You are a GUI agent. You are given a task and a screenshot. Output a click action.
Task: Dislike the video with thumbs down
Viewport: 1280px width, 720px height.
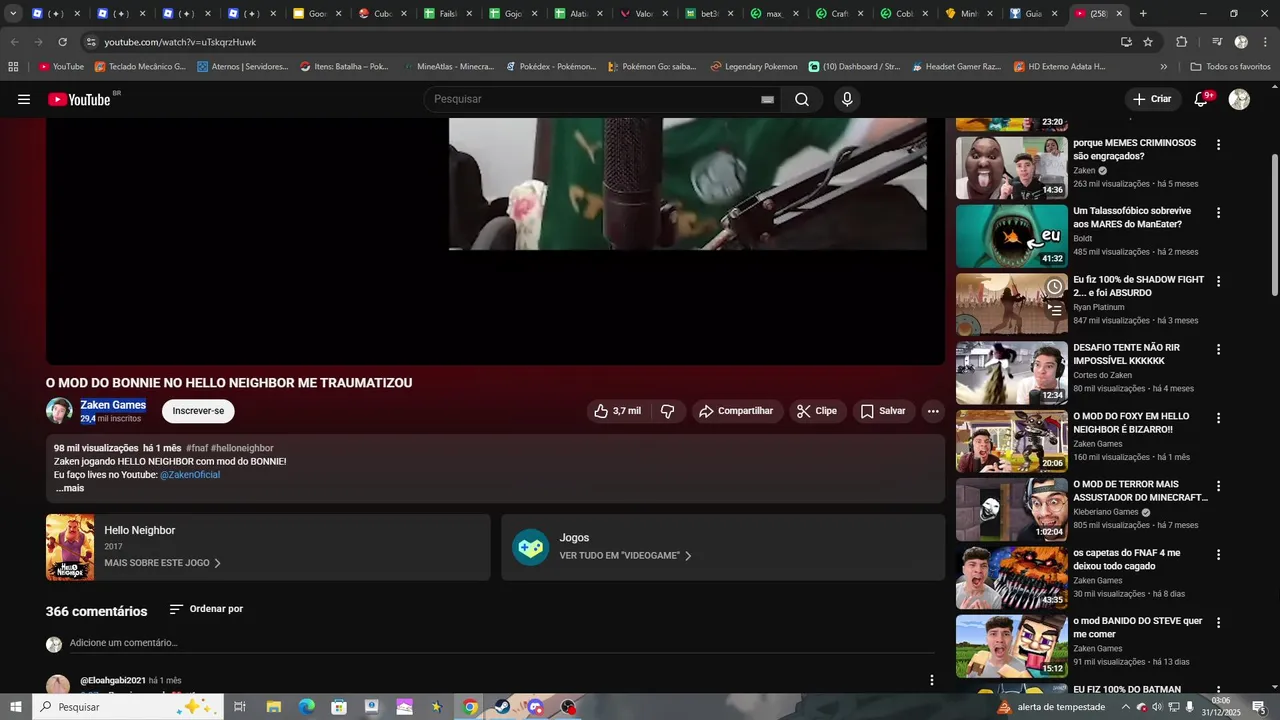coord(667,411)
